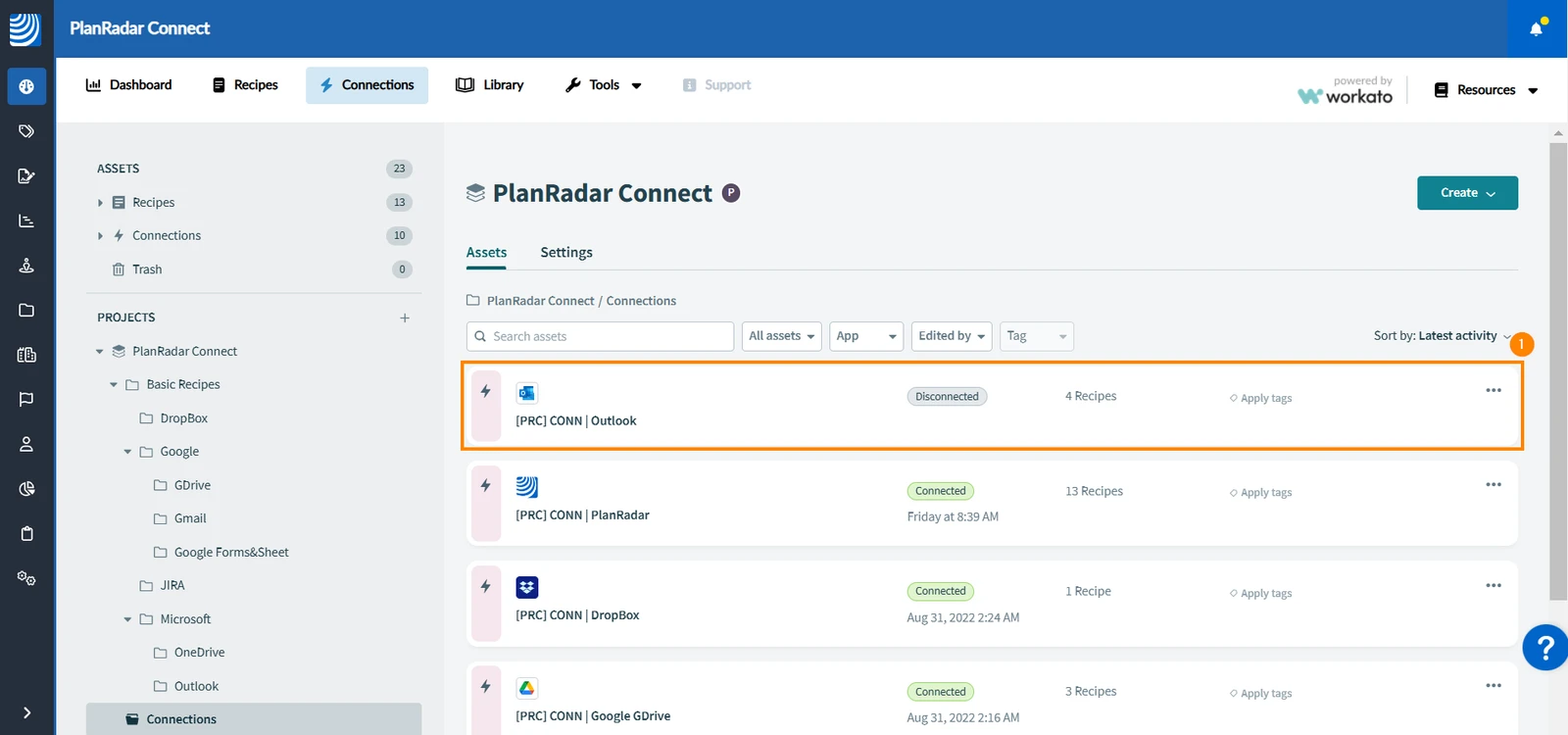The image size is (1568, 735).
Task: Click the Outlook app icon
Action: [x=527, y=393]
